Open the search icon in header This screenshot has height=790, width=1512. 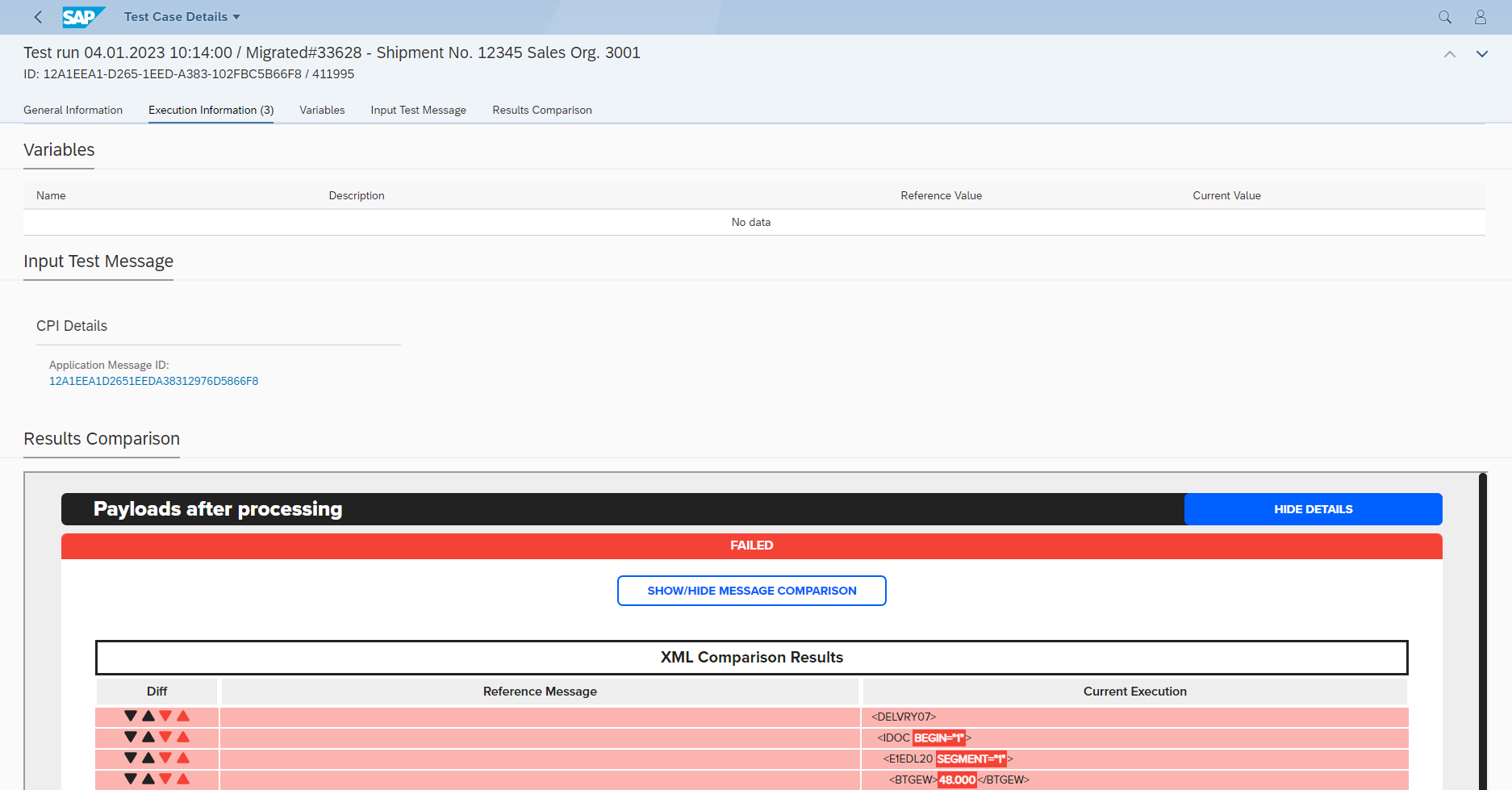(1444, 17)
